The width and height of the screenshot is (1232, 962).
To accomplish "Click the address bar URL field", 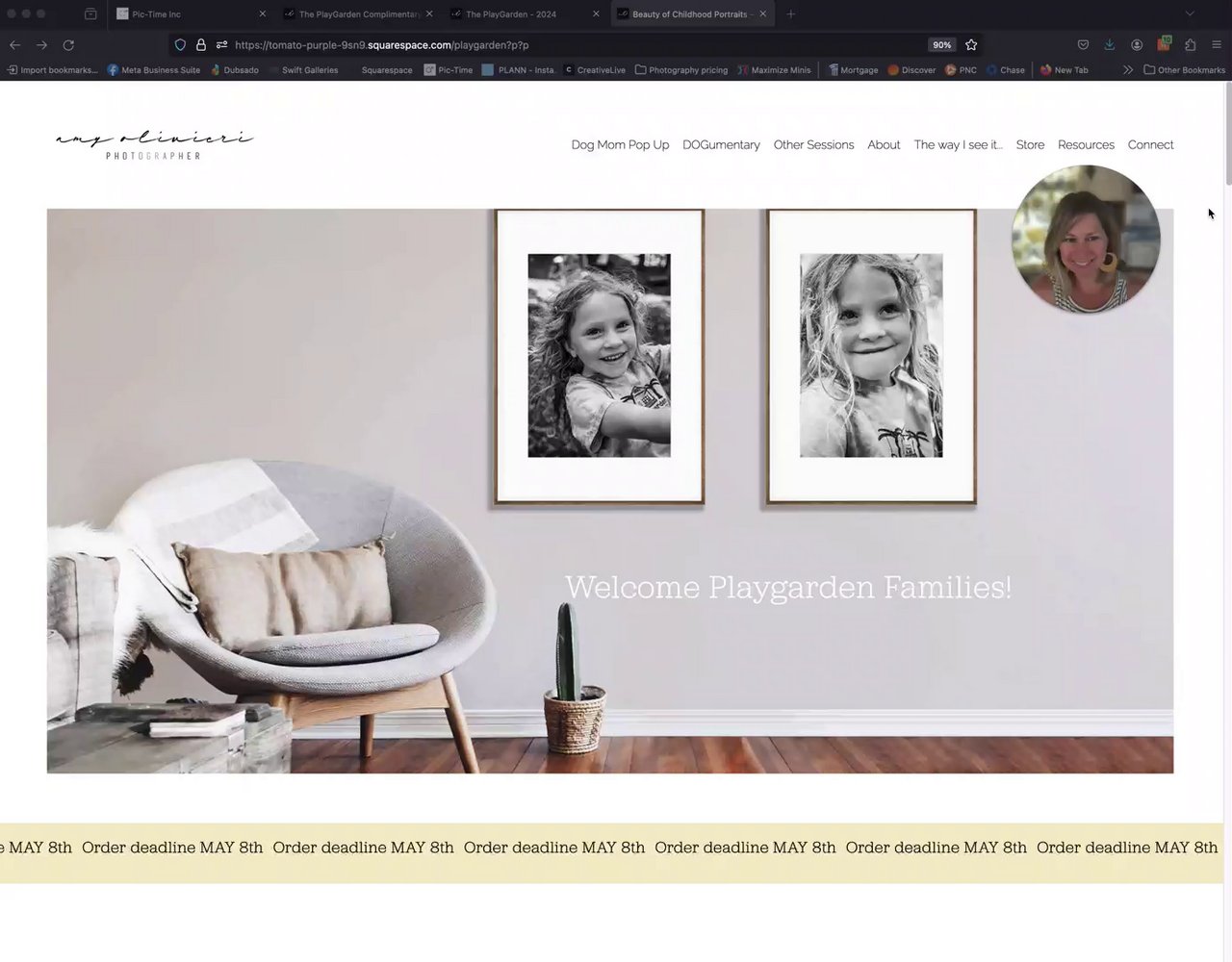I will pos(577,45).
